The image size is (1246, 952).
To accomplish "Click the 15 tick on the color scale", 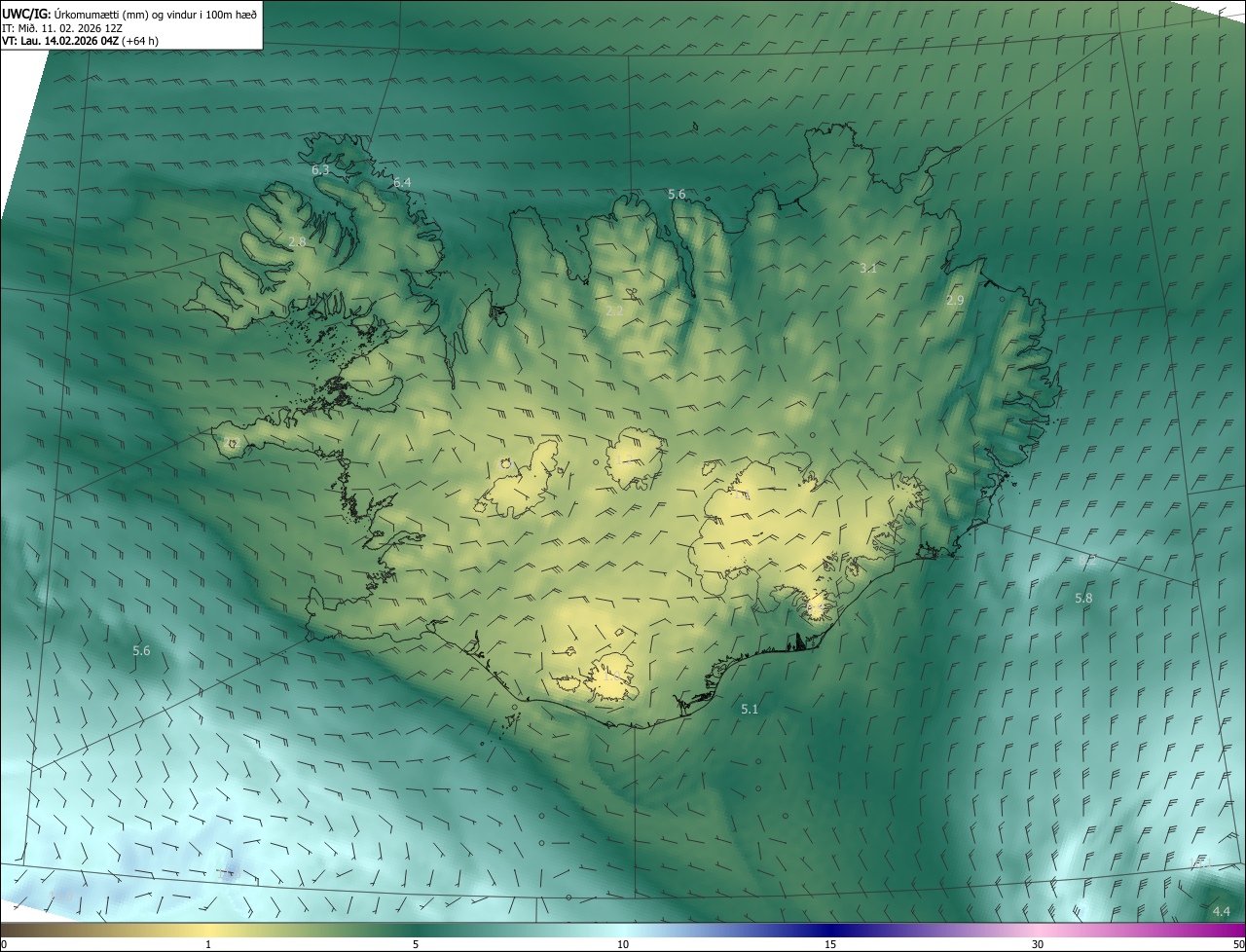I will [830, 944].
